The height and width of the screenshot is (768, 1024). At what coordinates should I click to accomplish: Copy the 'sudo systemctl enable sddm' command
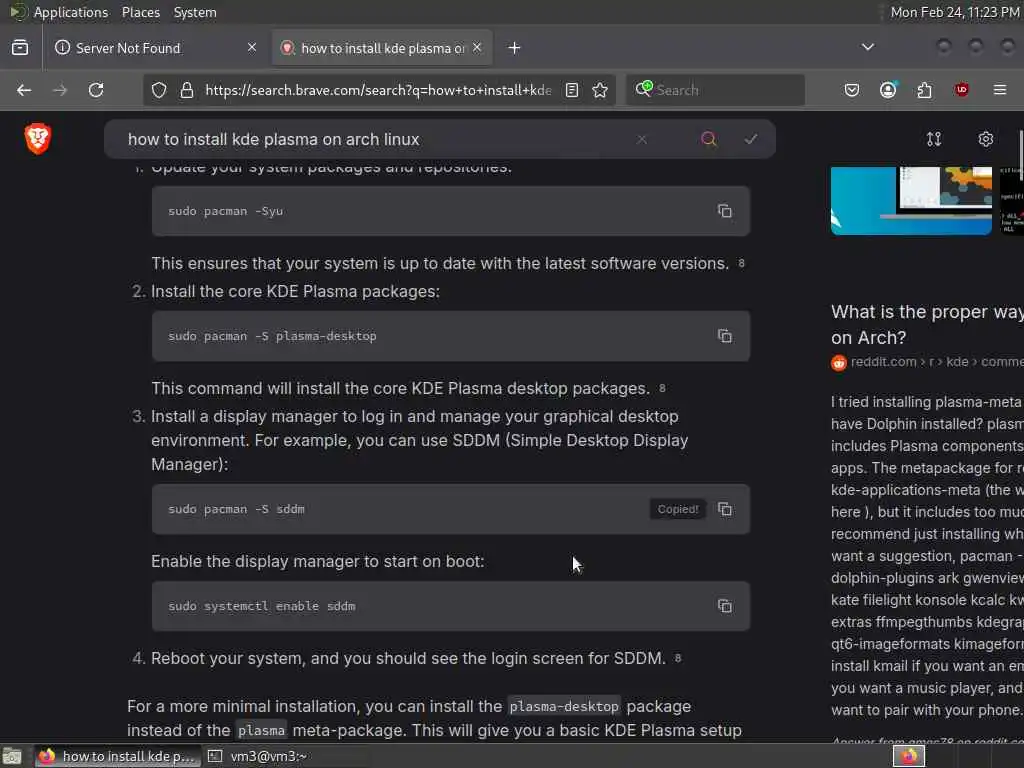click(x=724, y=606)
